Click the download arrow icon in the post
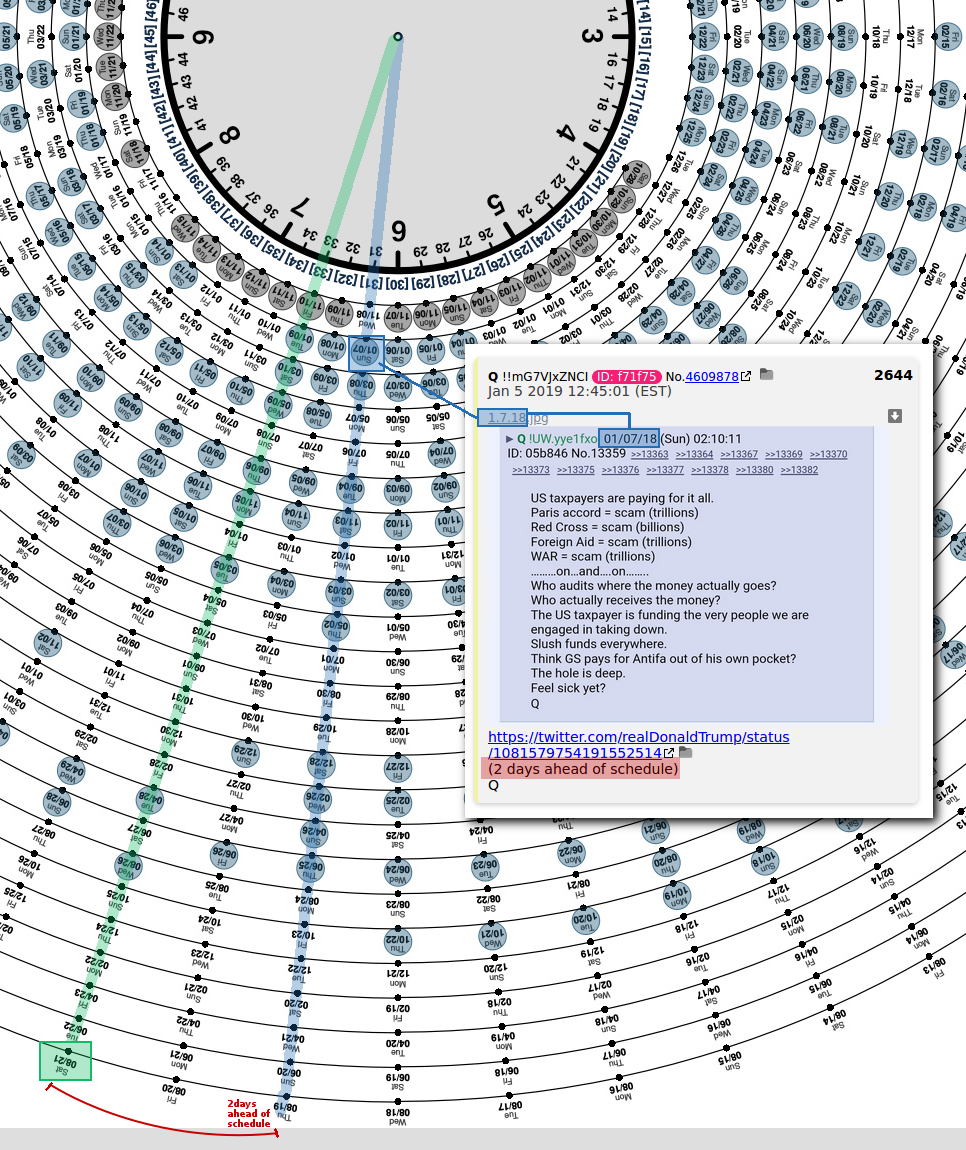This screenshot has width=966, height=1150. point(895,416)
